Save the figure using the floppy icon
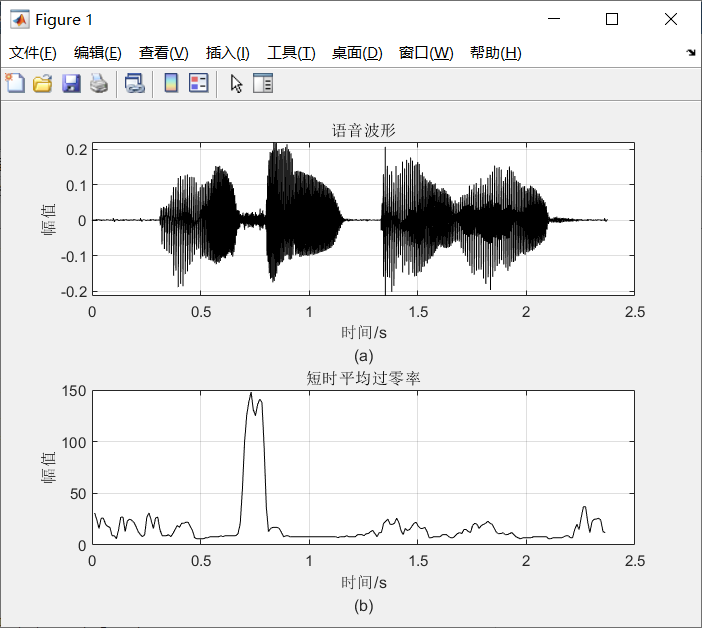The width and height of the screenshot is (702, 628). pos(71,84)
